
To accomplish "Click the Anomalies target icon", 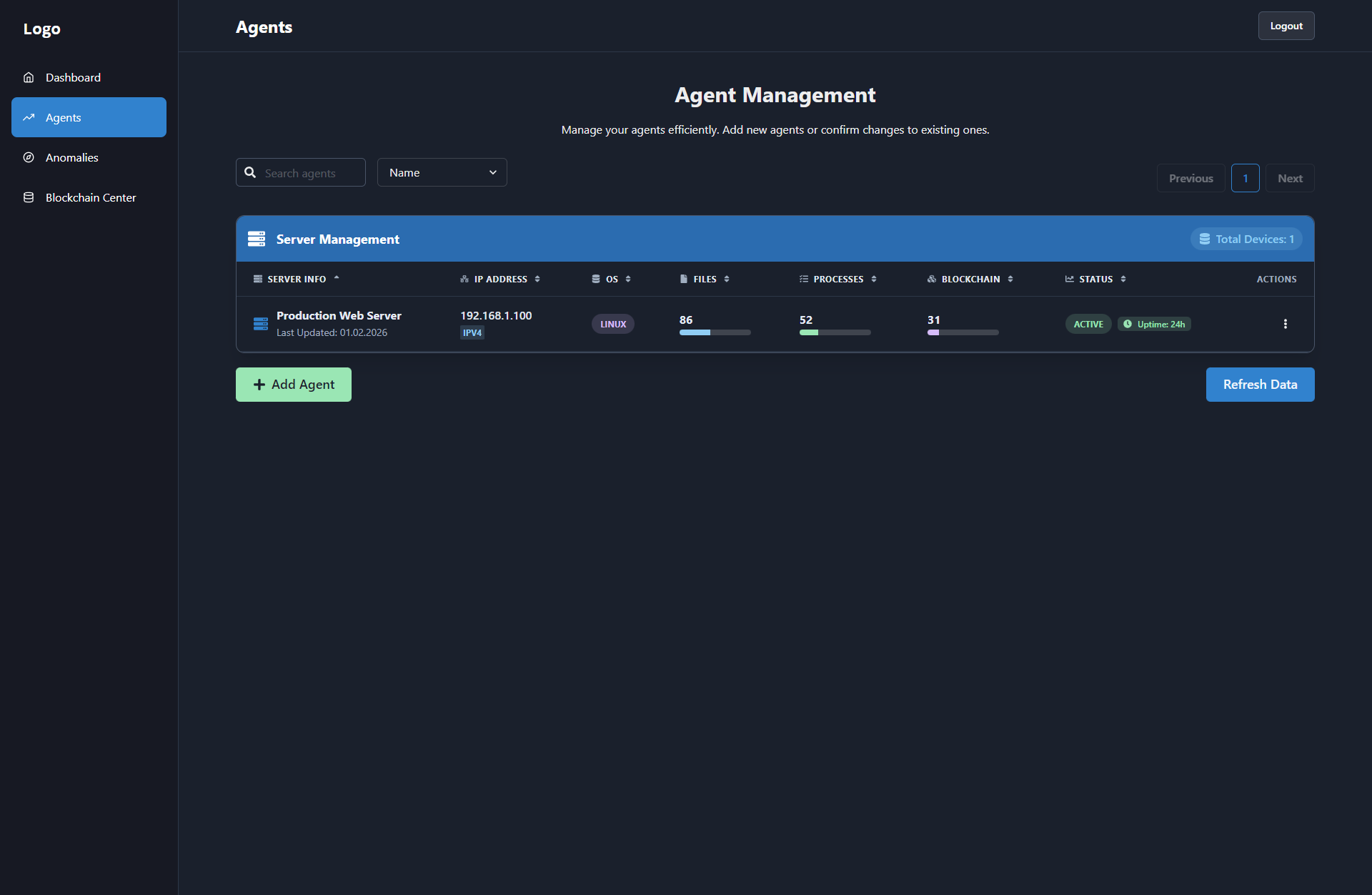I will (29, 157).
